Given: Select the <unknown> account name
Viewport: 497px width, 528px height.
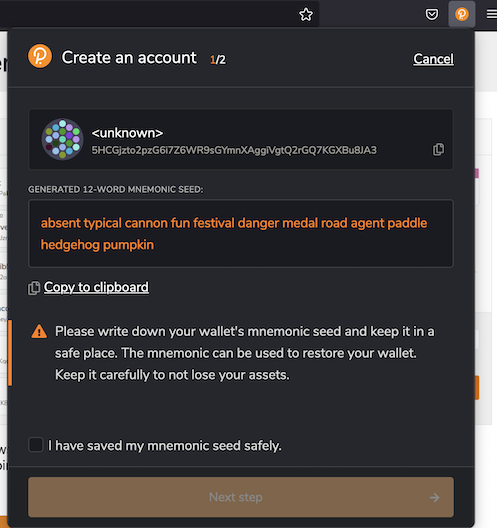Looking at the screenshot, I should 127,133.
